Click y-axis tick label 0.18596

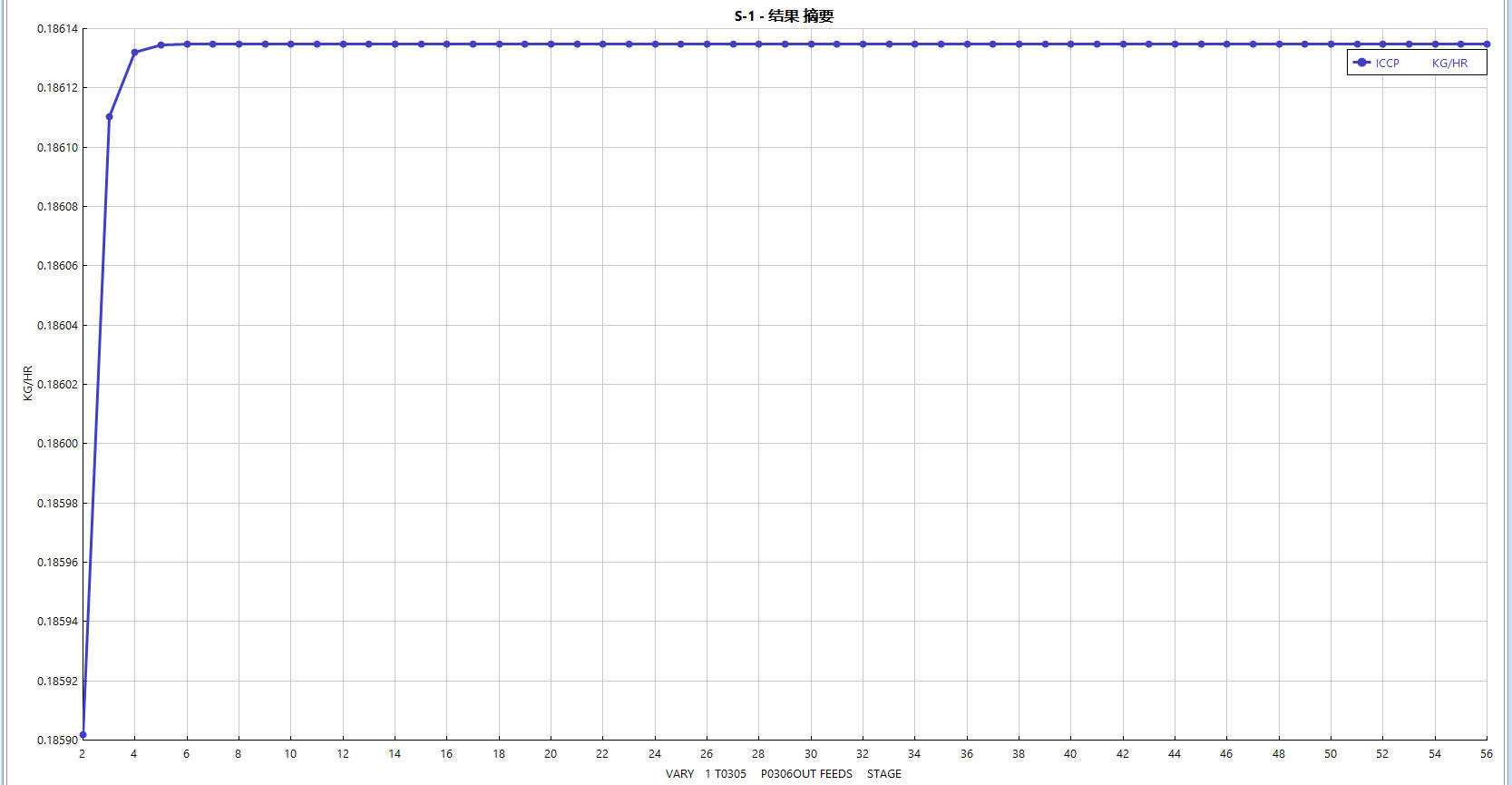tap(57, 563)
